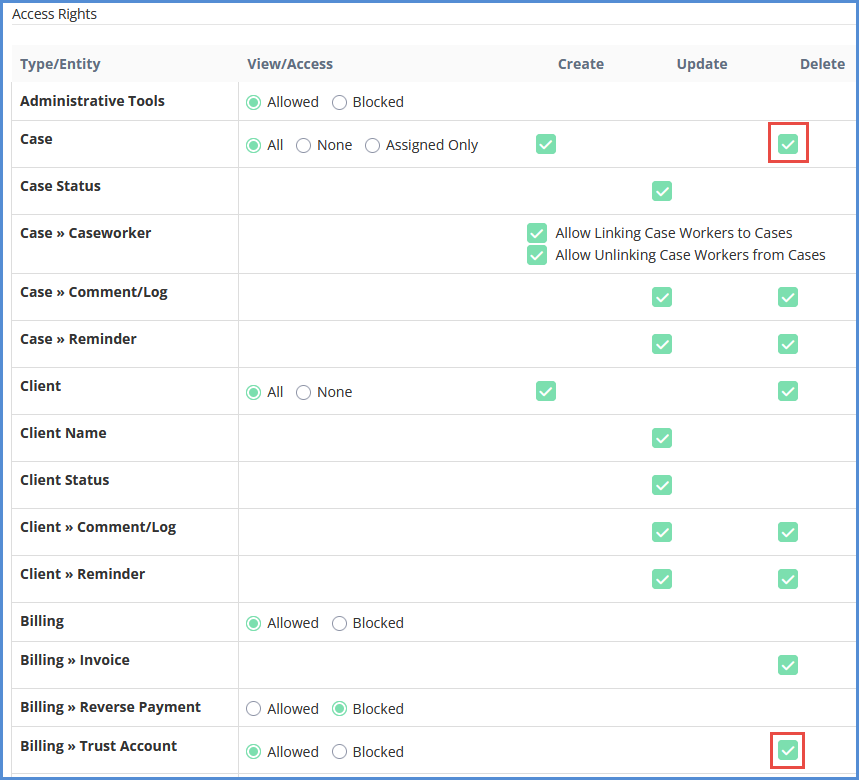
Task: Set Billing access to Blocked
Action: click(340, 623)
